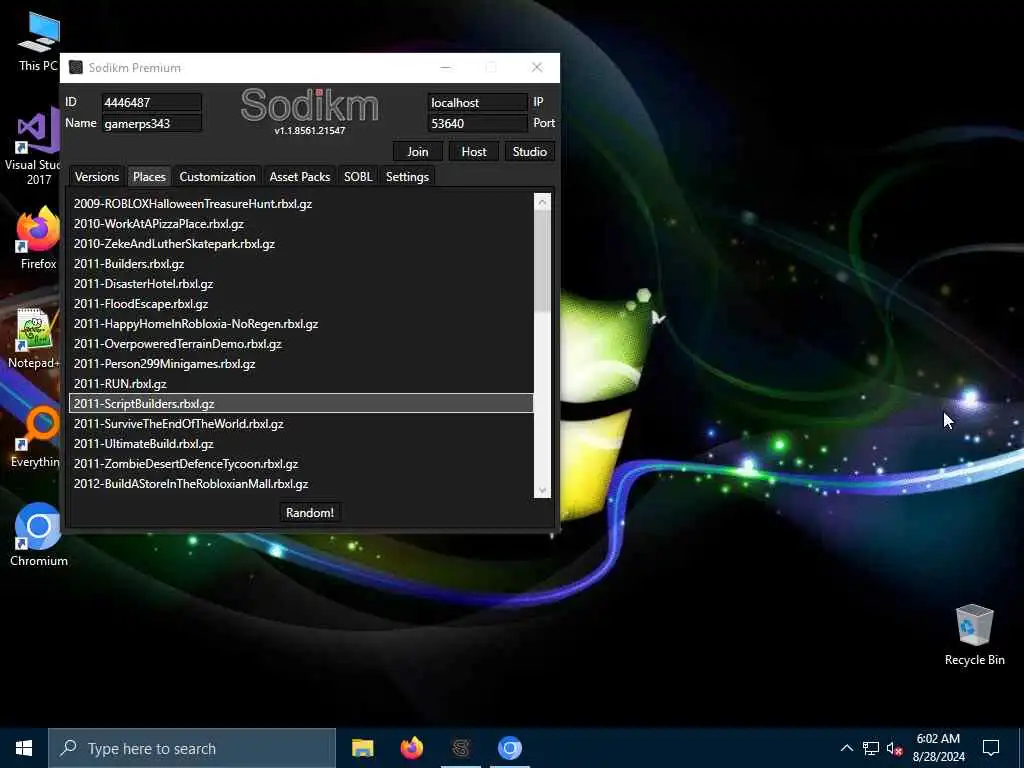
Task: Open the Customization tab
Action: click(x=217, y=177)
